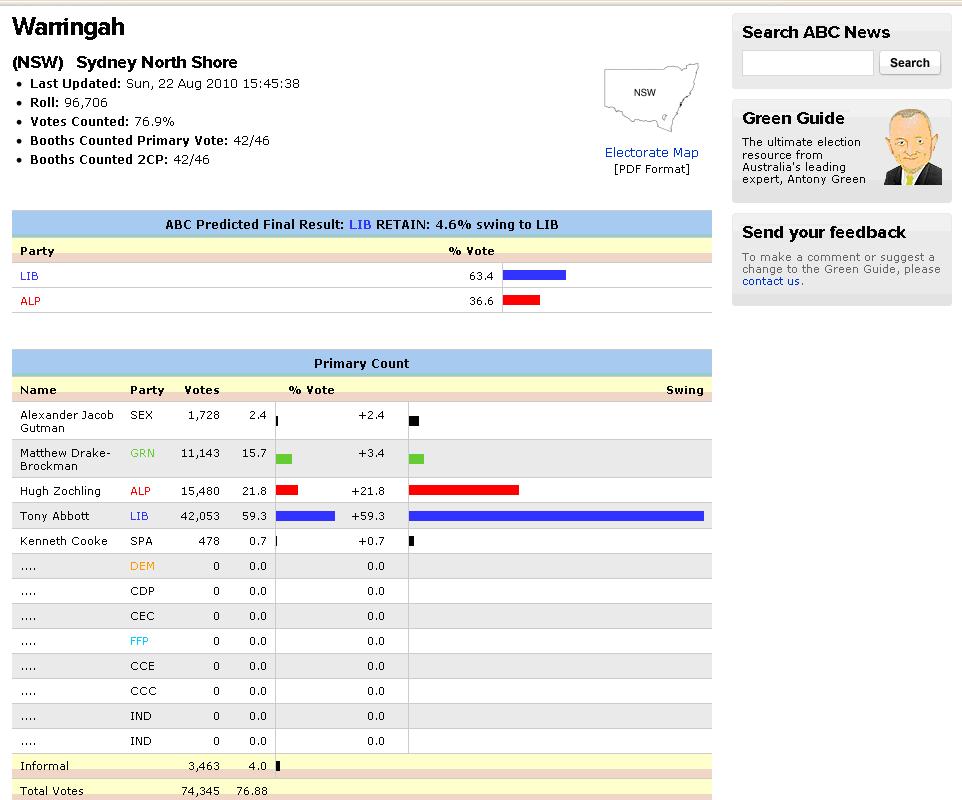Click the Green Guide heading

[793, 118]
